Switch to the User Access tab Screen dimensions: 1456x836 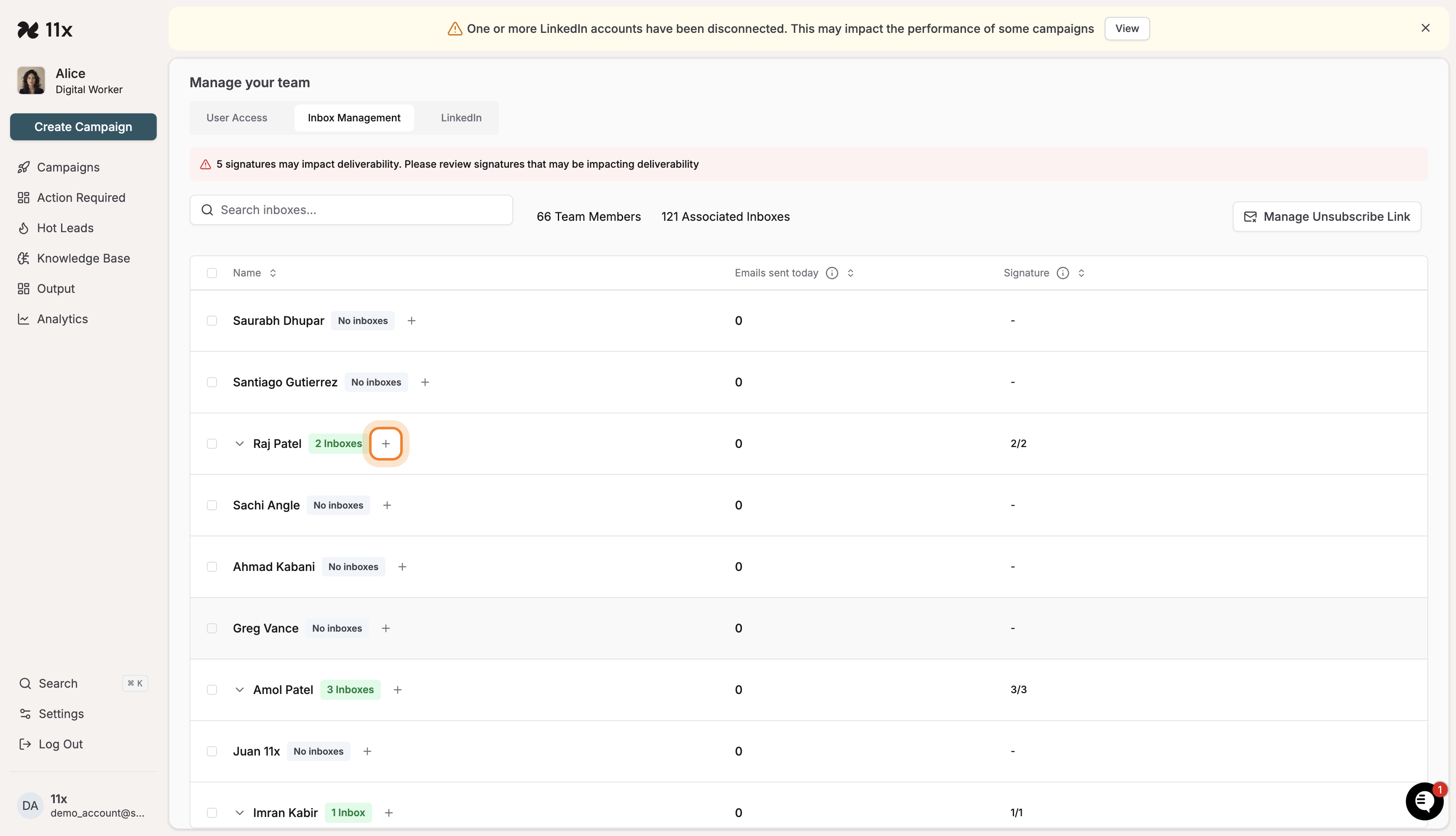point(236,117)
